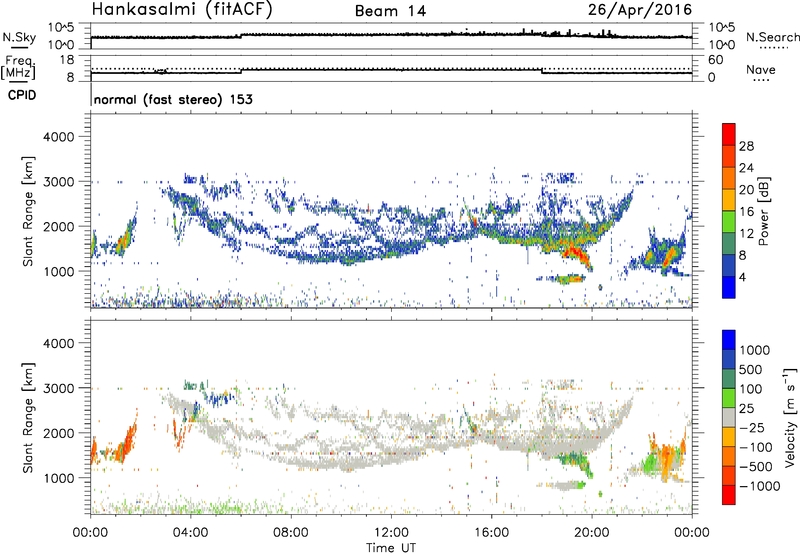Click the 16:00 time tick label

(491, 533)
